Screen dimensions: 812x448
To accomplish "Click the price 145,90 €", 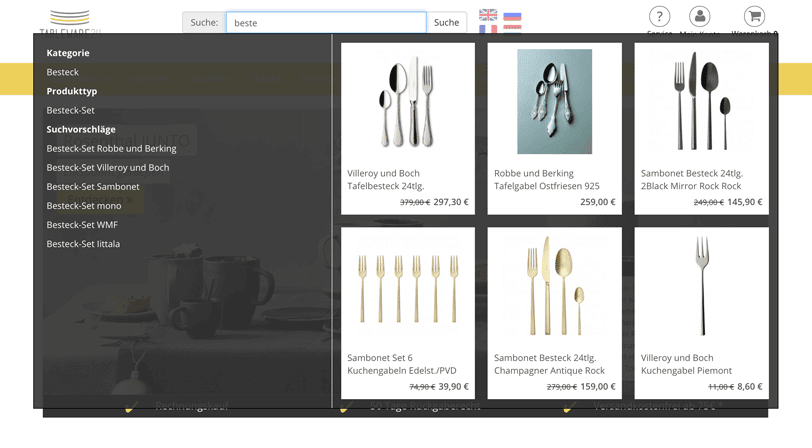I will 745,202.
